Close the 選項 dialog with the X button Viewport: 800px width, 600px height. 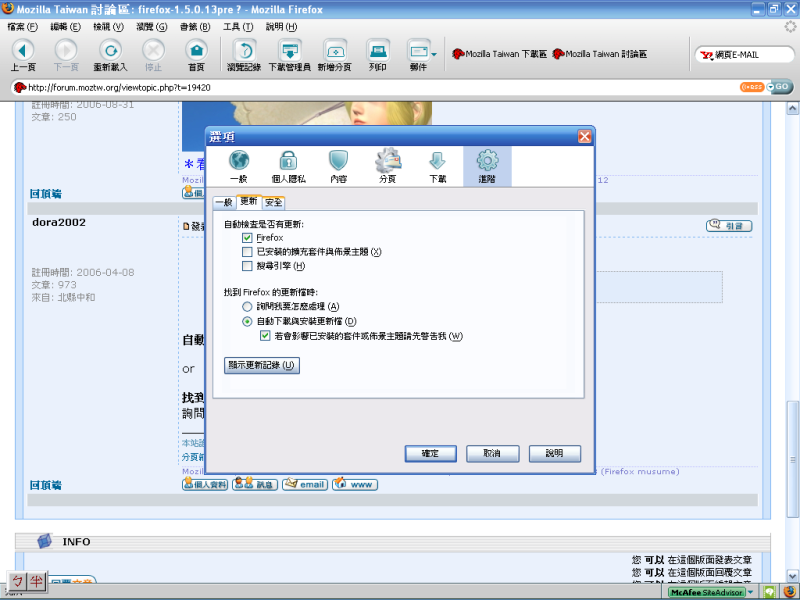[585, 136]
